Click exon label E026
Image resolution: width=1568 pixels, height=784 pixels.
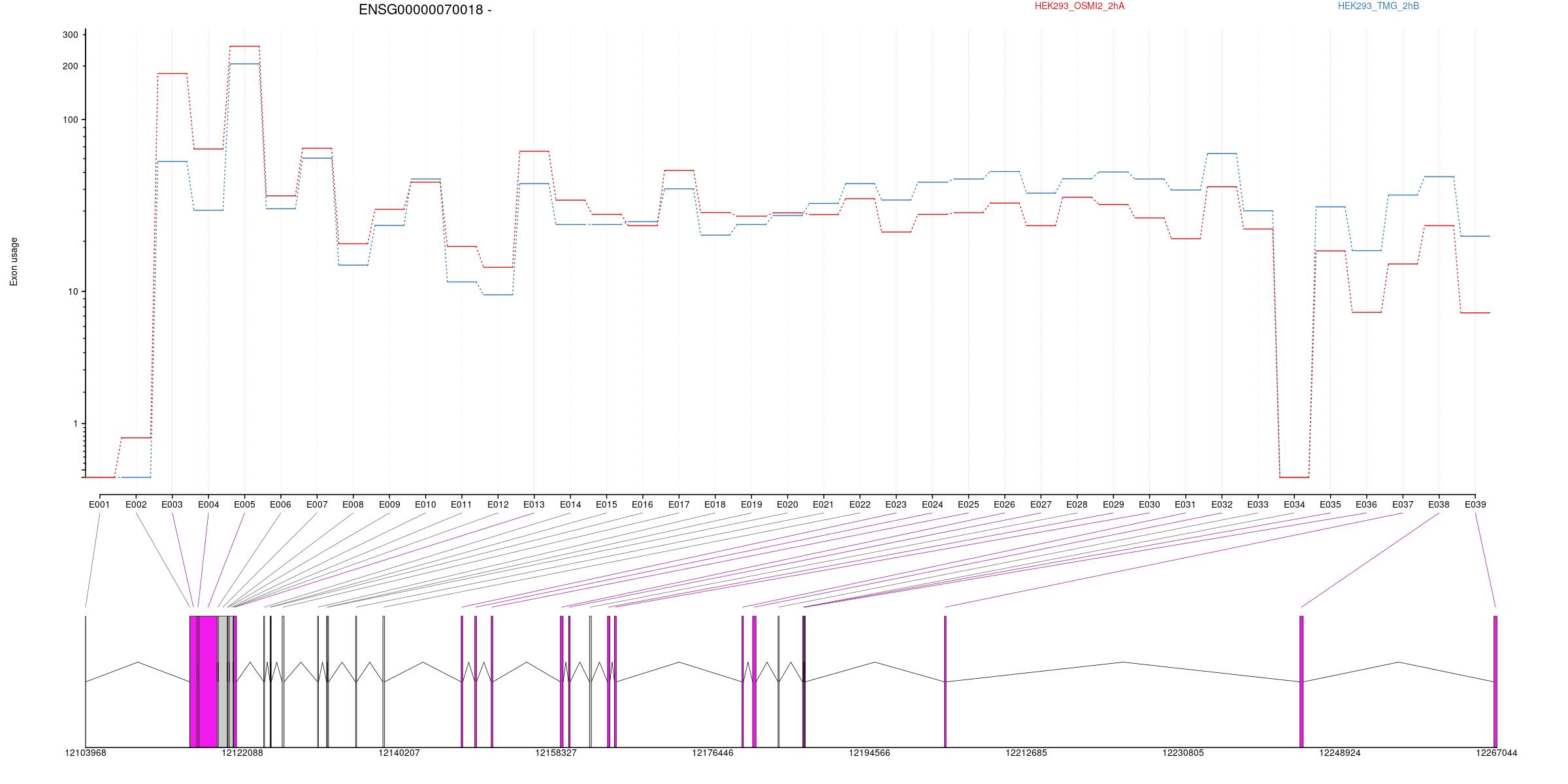pos(1004,504)
